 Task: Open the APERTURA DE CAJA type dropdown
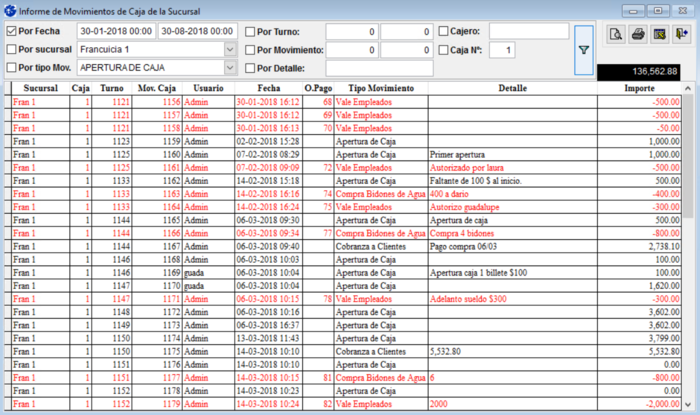click(x=231, y=68)
